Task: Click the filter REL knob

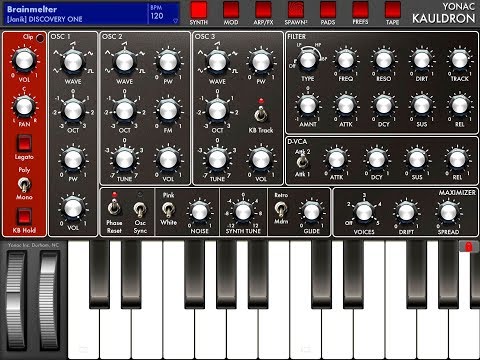Action: pos(459,106)
